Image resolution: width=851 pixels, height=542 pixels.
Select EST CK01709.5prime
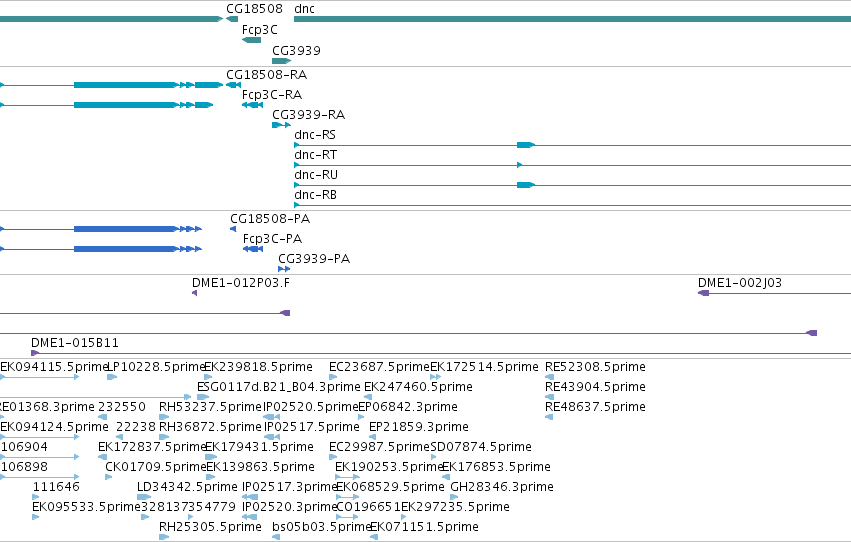tap(156, 467)
